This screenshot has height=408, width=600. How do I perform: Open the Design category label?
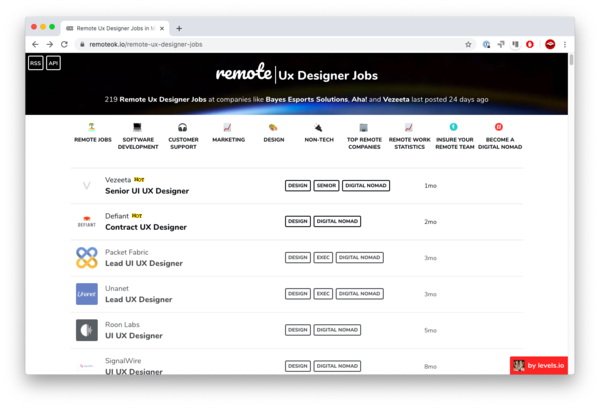(x=274, y=140)
